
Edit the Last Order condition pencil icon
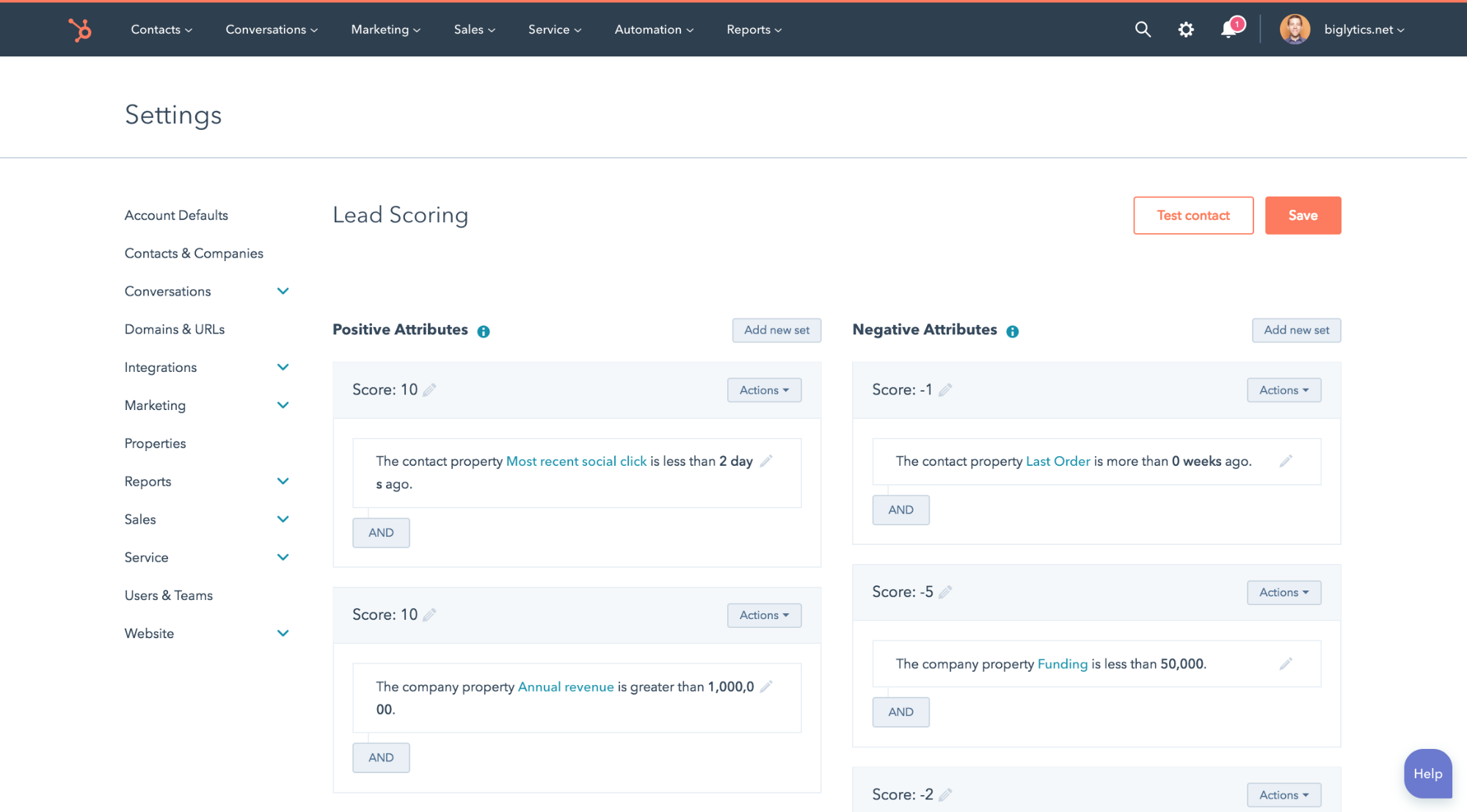pos(1286,461)
